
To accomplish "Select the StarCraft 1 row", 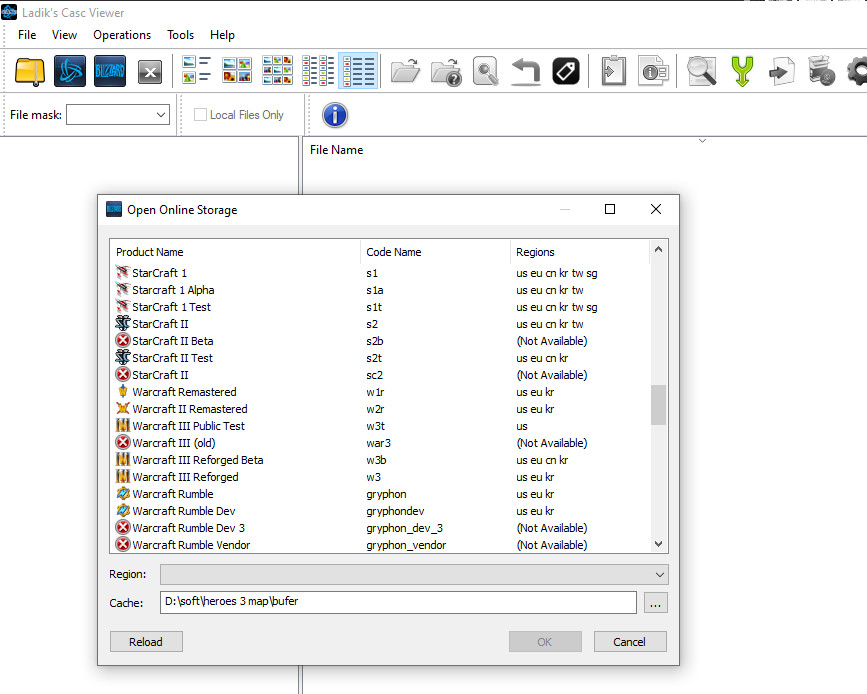I will coord(381,273).
